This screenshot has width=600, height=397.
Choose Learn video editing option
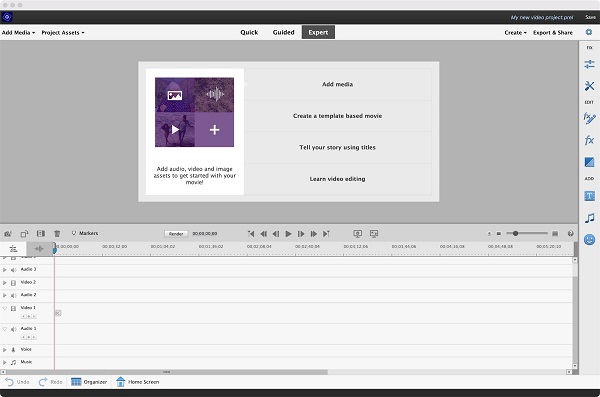pyautogui.click(x=338, y=179)
